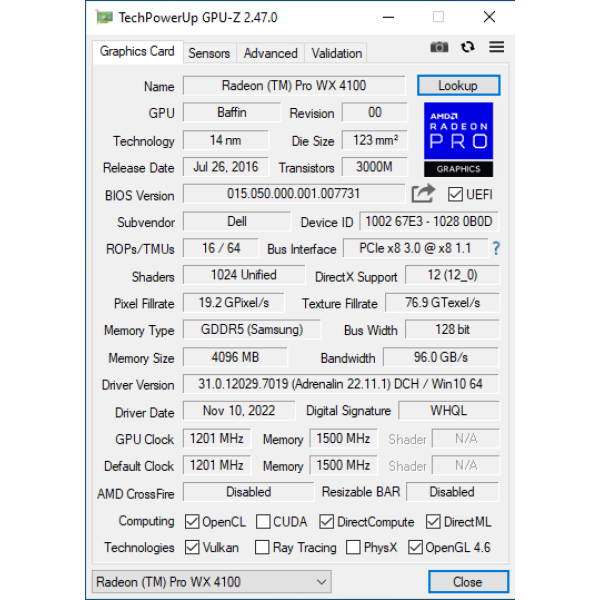Click the Close button at the bottom
Screen dimensions: 600x600
(x=468, y=582)
